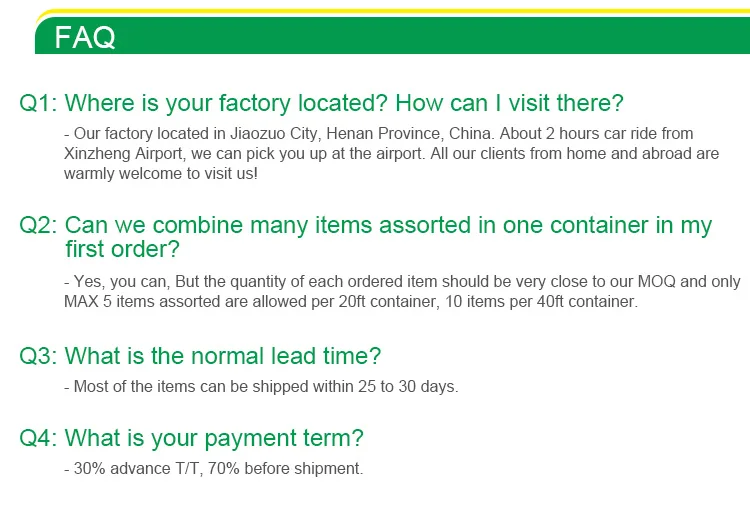Screen dimensions: 750x515
Task: Click the Q4 label text
Action: click(x=38, y=438)
